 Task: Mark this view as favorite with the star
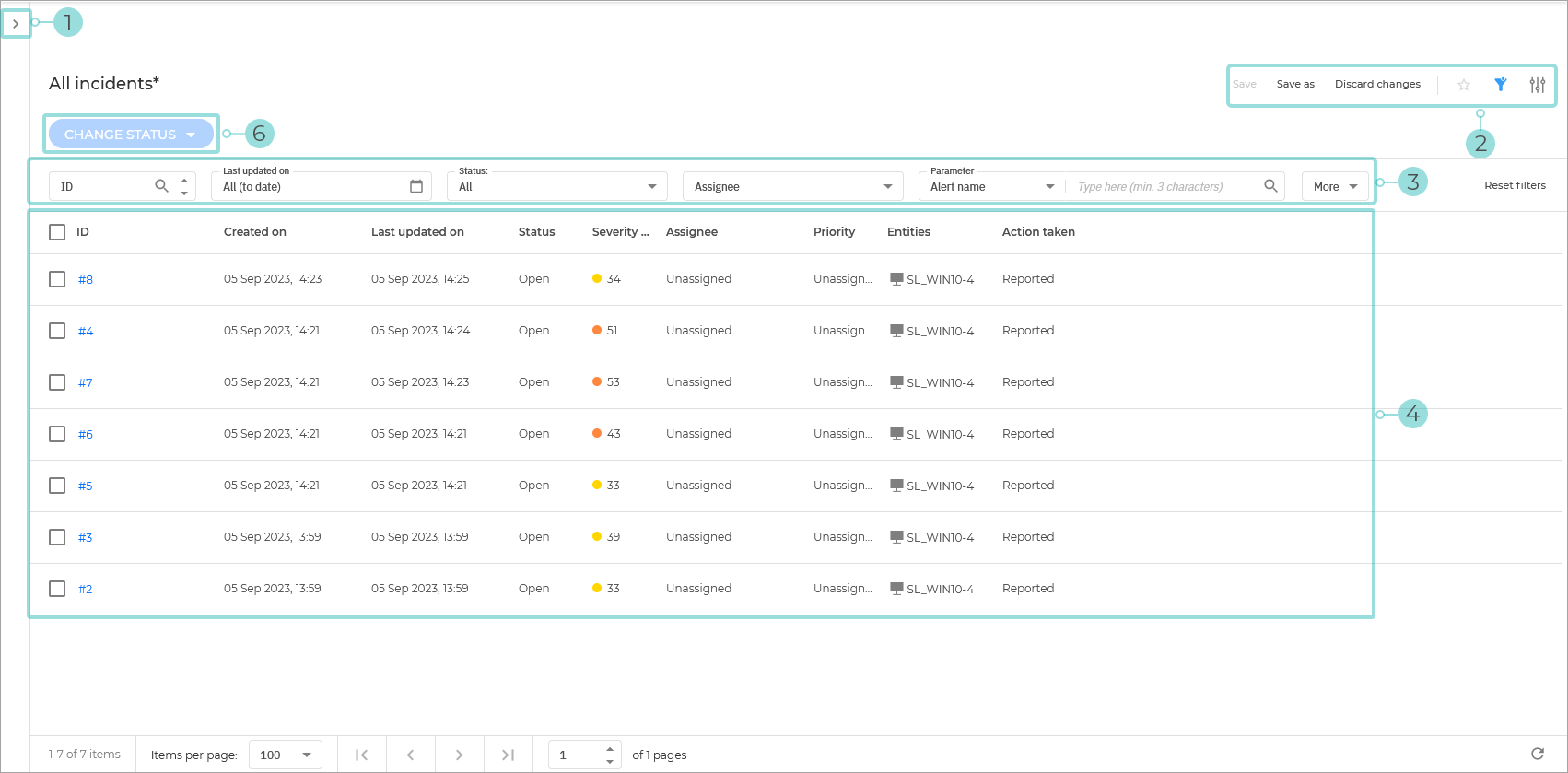point(1464,85)
